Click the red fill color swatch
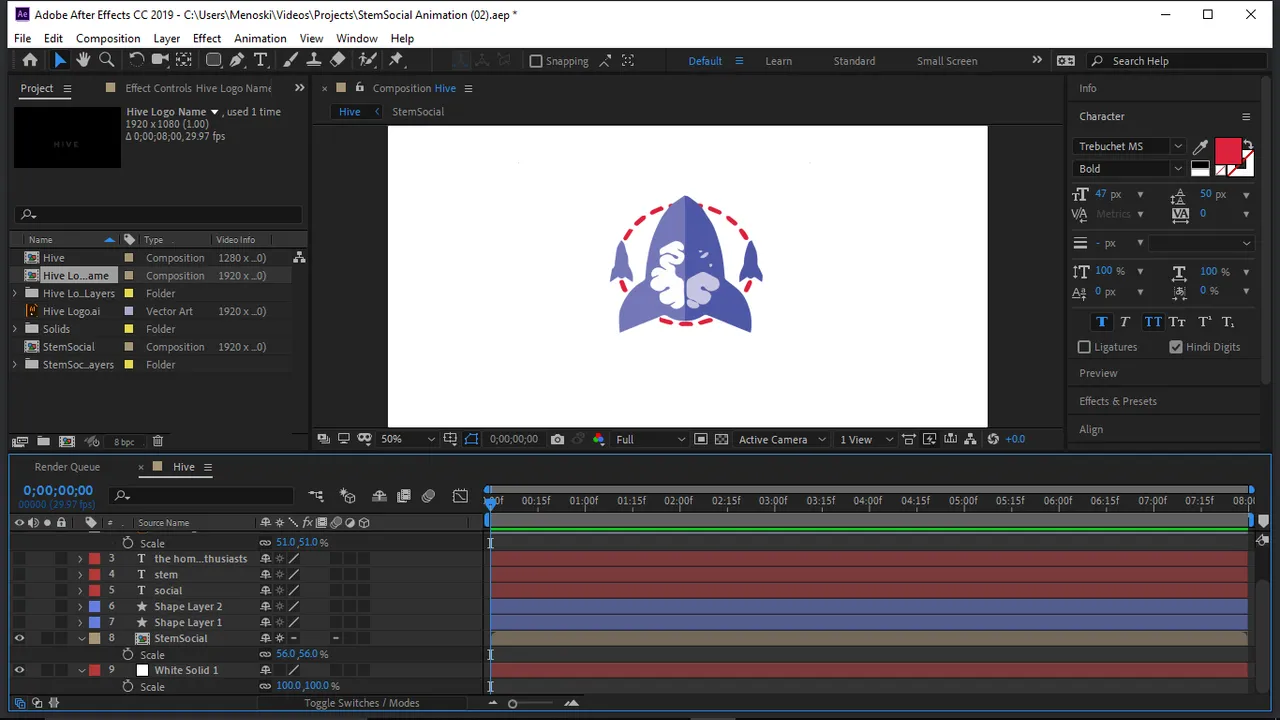Screen dimensions: 1280x720 click(1227, 151)
